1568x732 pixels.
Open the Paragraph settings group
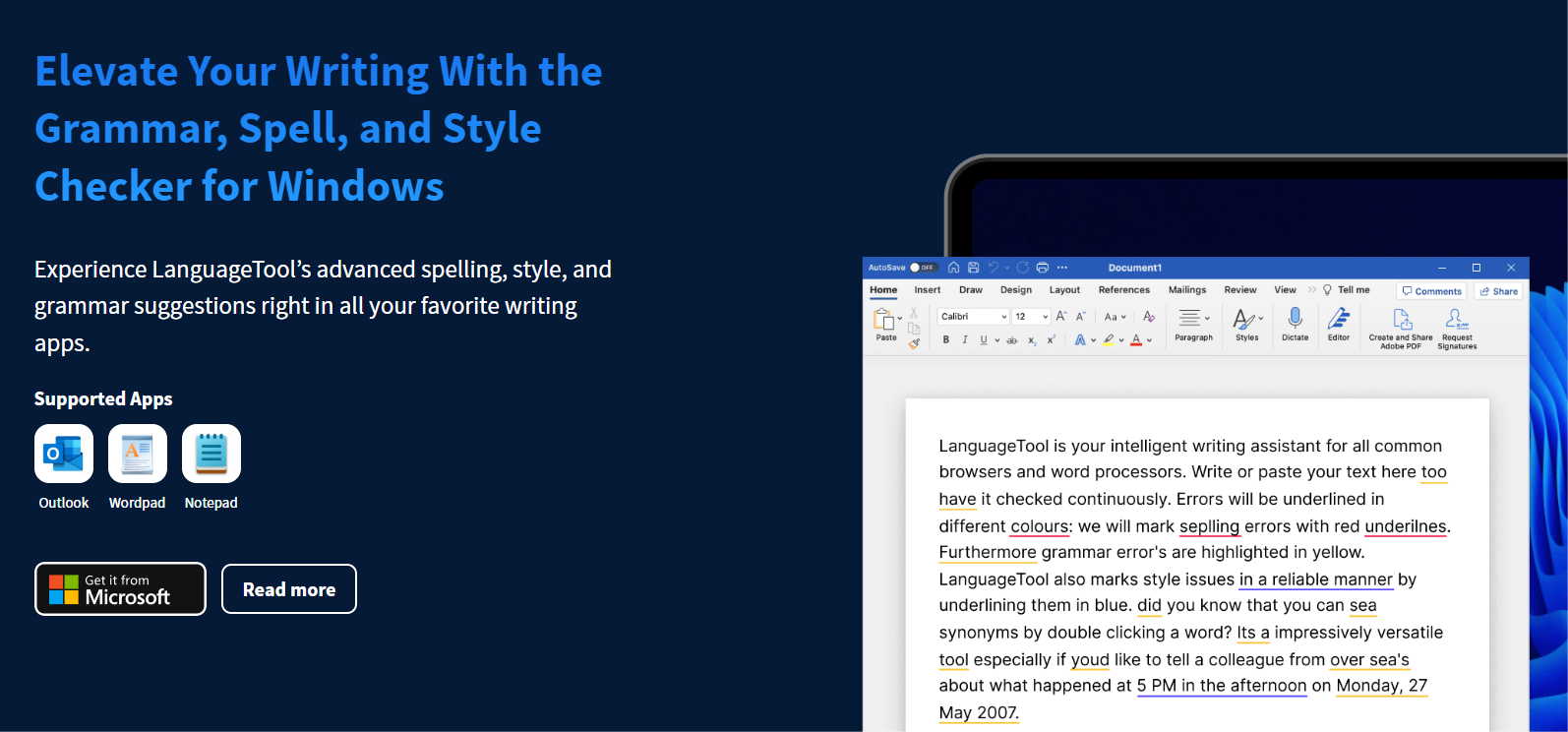(x=1193, y=325)
